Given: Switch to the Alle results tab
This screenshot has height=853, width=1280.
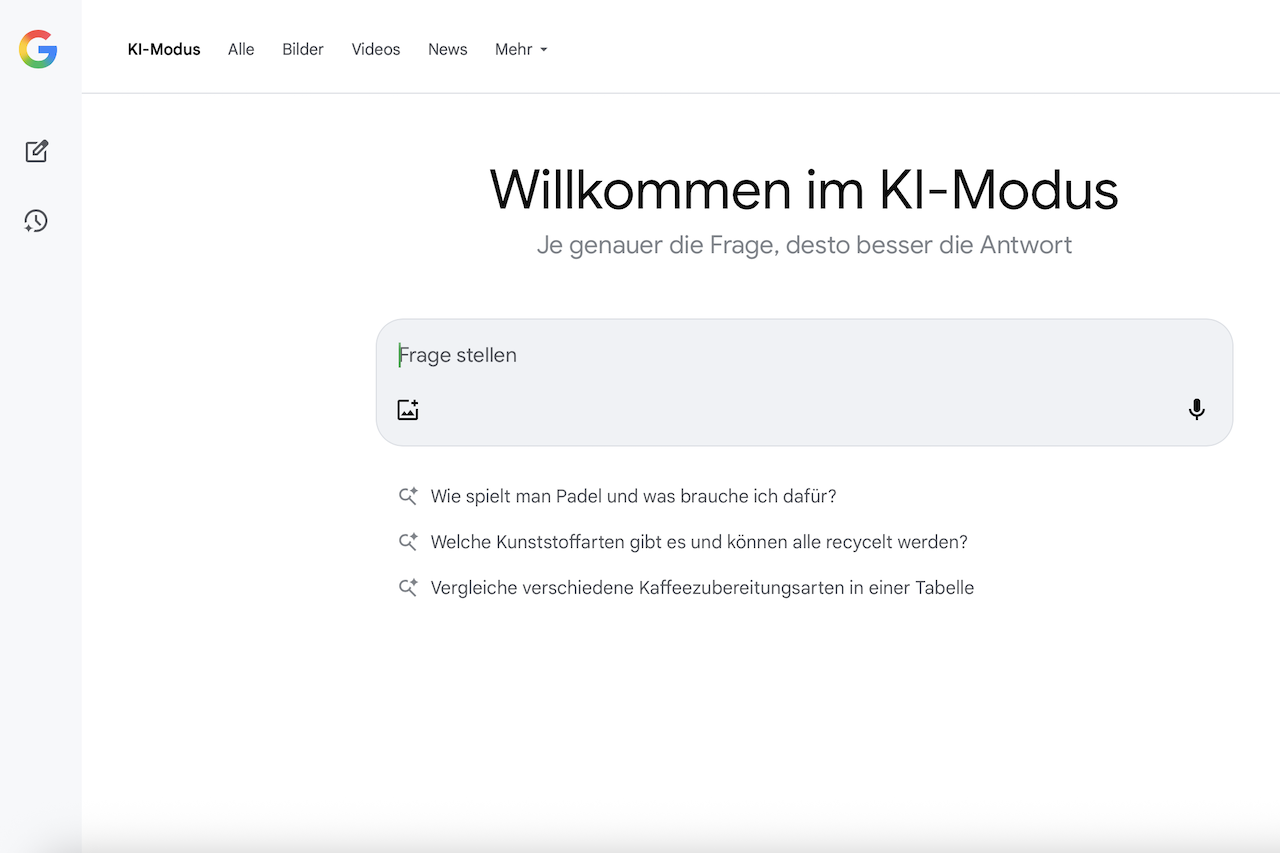Looking at the screenshot, I should 241,49.
